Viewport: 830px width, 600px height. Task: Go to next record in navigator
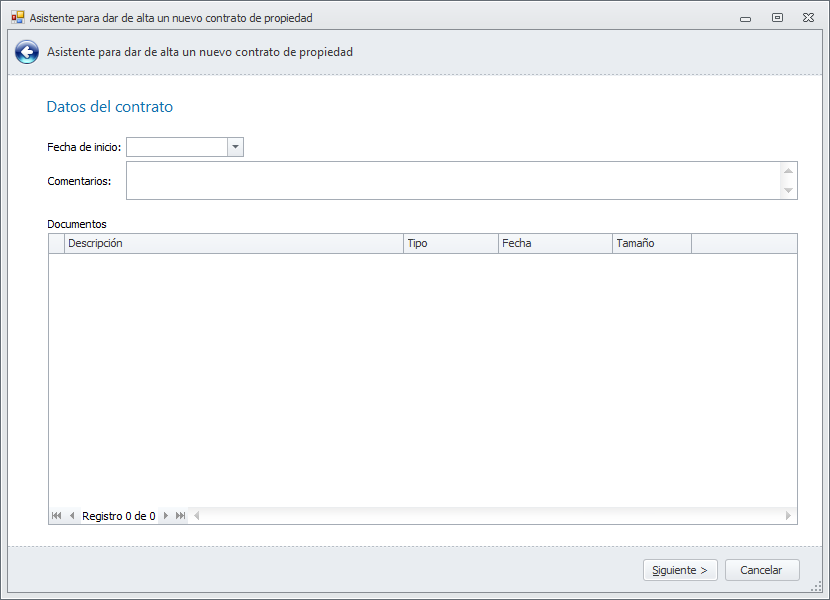166,516
